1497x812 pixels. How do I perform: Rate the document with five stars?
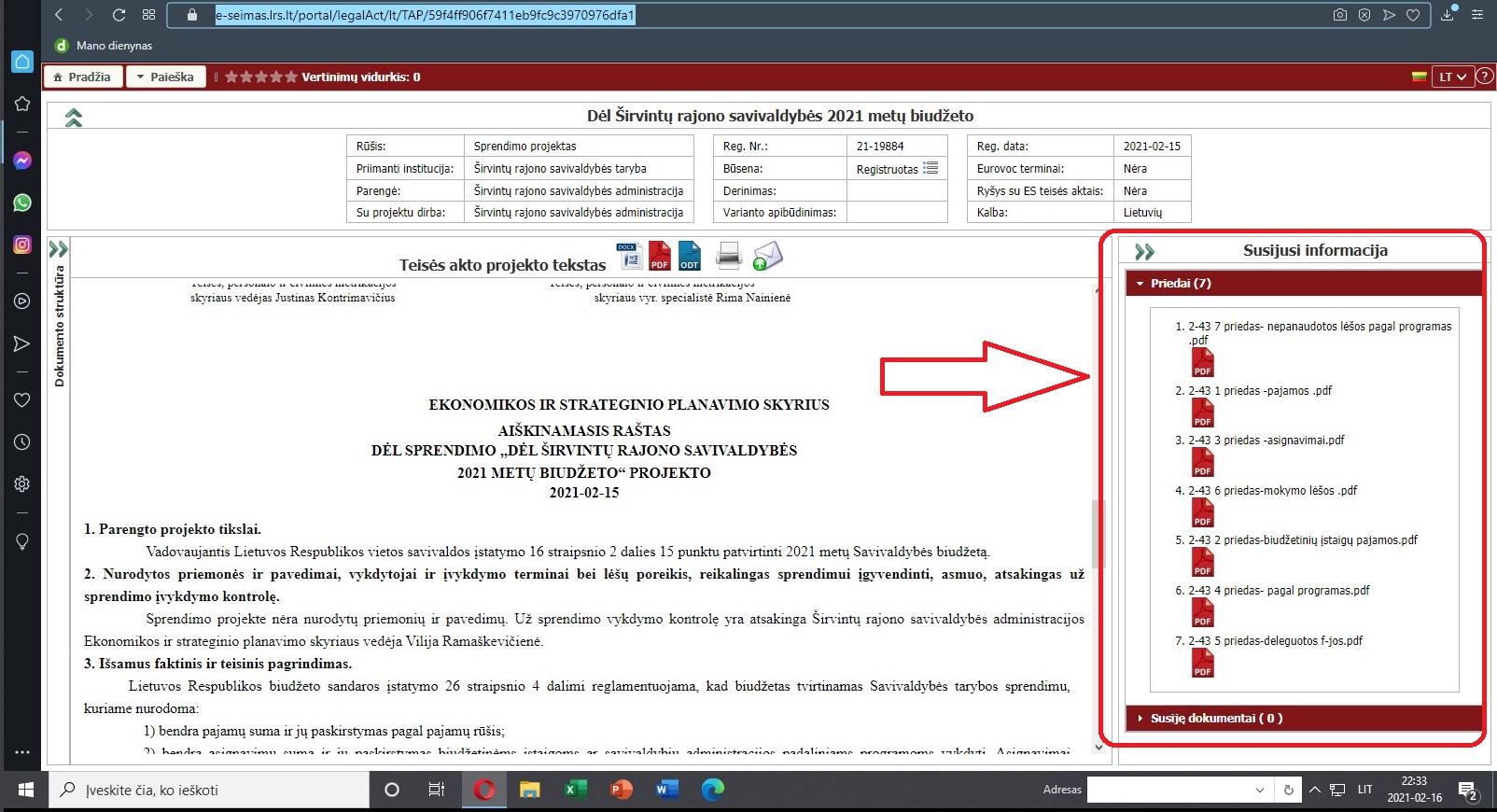[291, 77]
